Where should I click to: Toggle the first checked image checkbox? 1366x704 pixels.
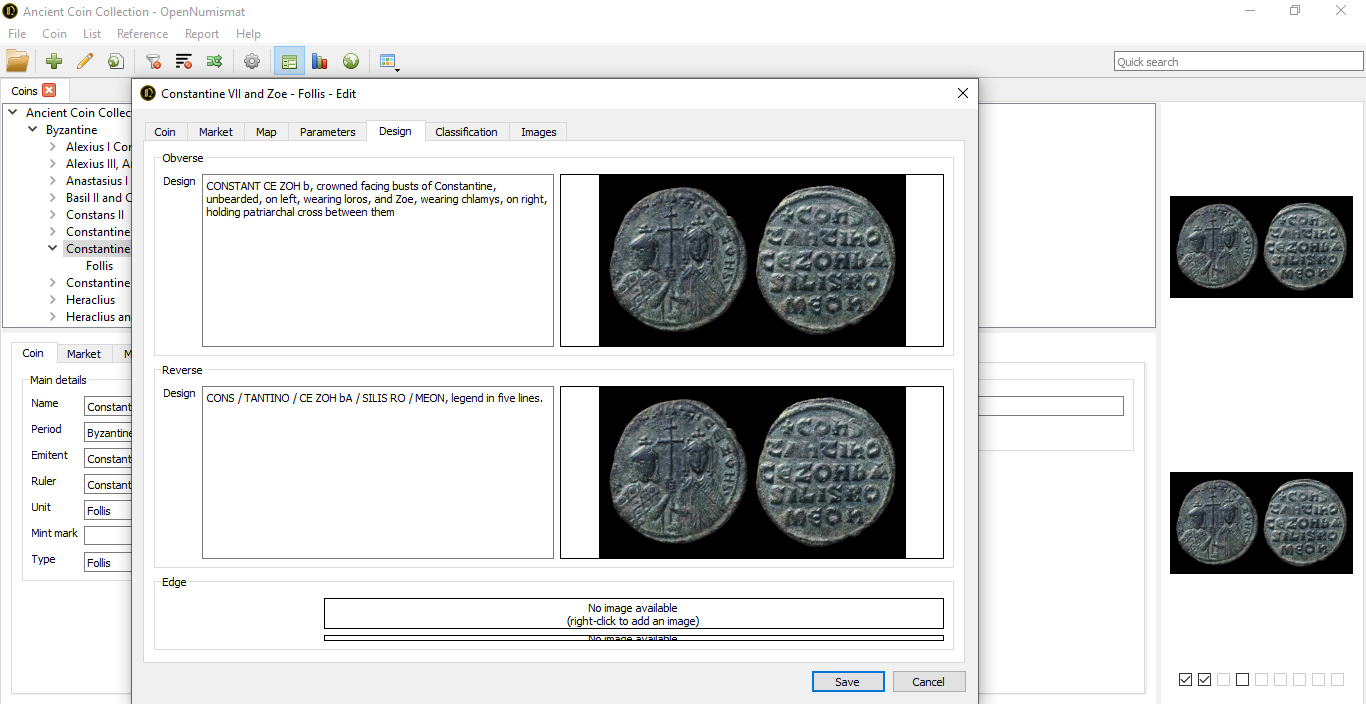[x=1186, y=680]
